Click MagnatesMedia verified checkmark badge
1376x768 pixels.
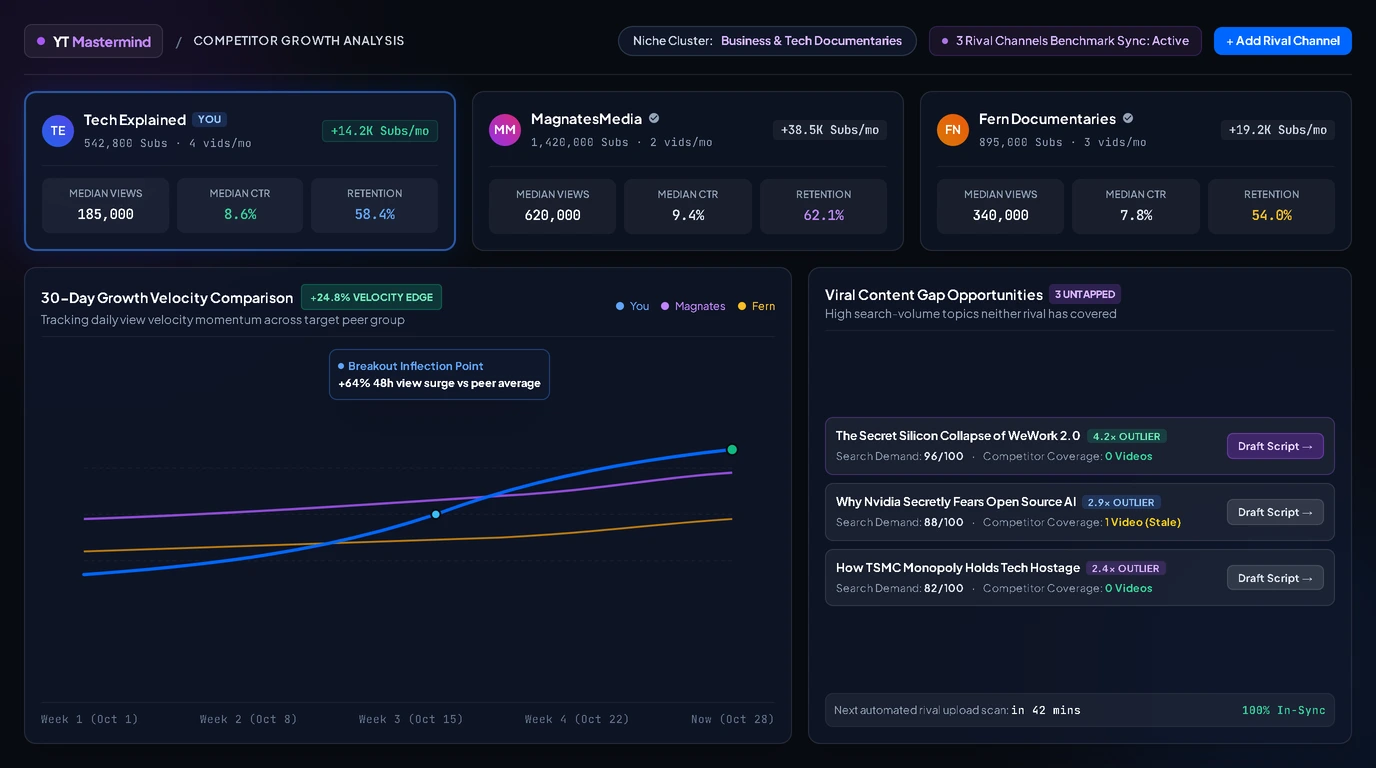(x=654, y=118)
